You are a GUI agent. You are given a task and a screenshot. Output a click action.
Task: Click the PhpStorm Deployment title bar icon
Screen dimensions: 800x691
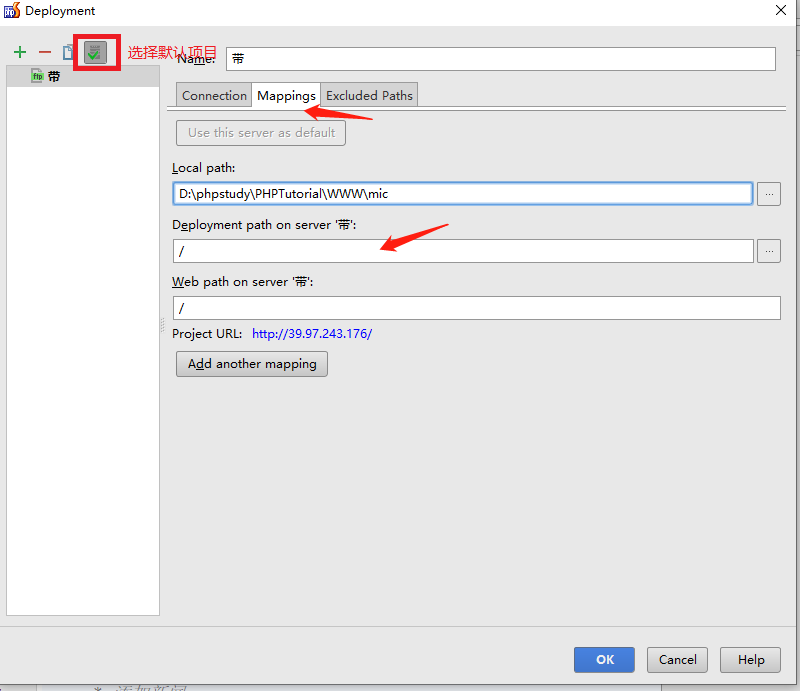(11, 10)
